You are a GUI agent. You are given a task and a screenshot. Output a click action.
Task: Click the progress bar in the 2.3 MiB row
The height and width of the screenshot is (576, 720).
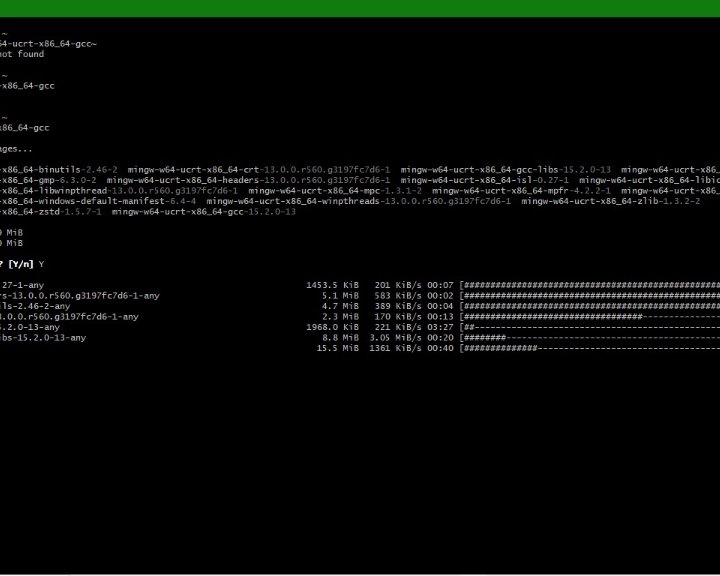click(x=590, y=317)
